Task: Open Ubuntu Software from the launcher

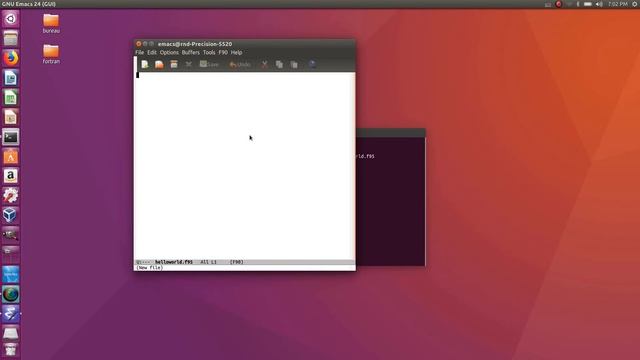Action: click(x=11, y=156)
